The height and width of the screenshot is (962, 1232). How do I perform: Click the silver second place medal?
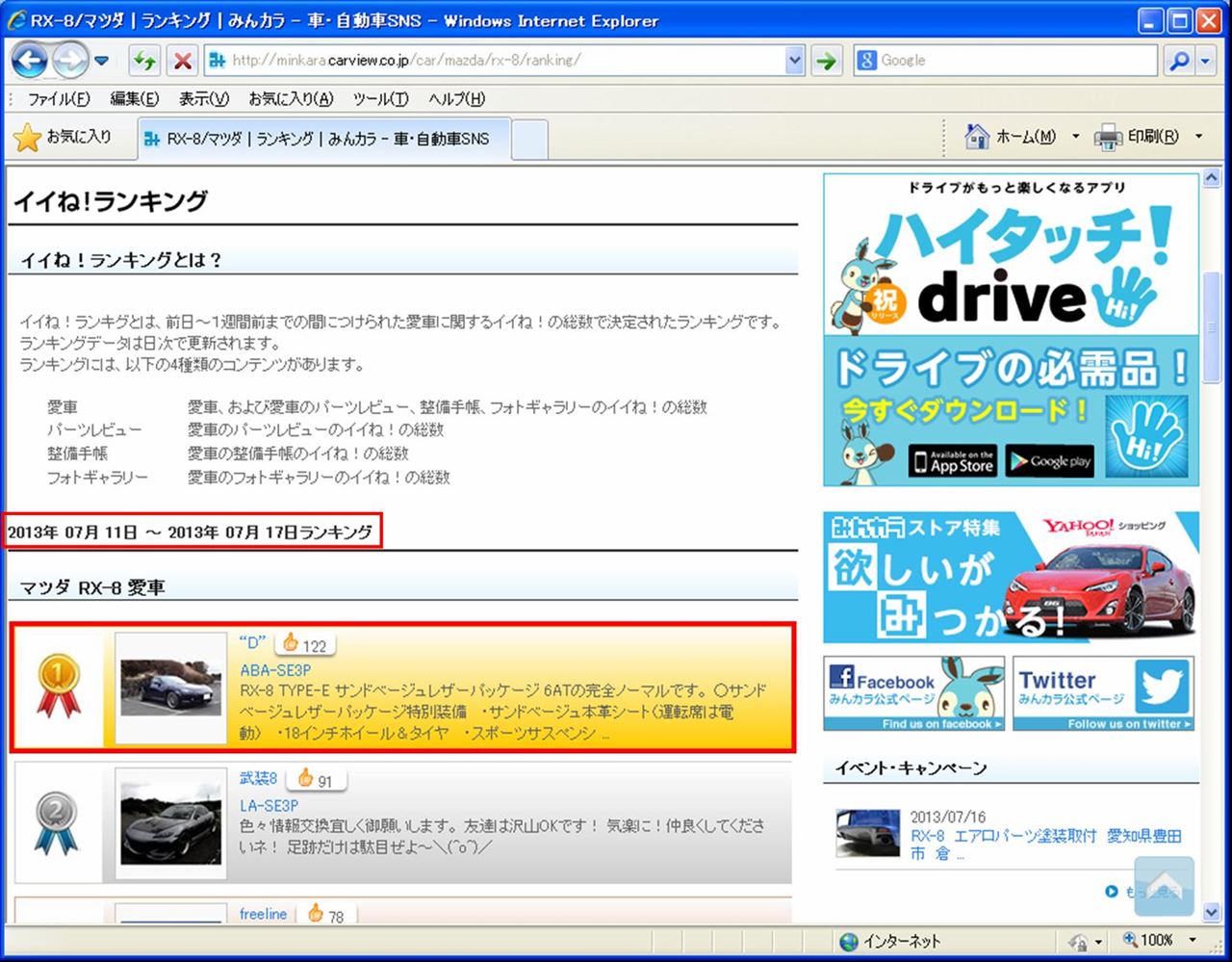point(57,823)
